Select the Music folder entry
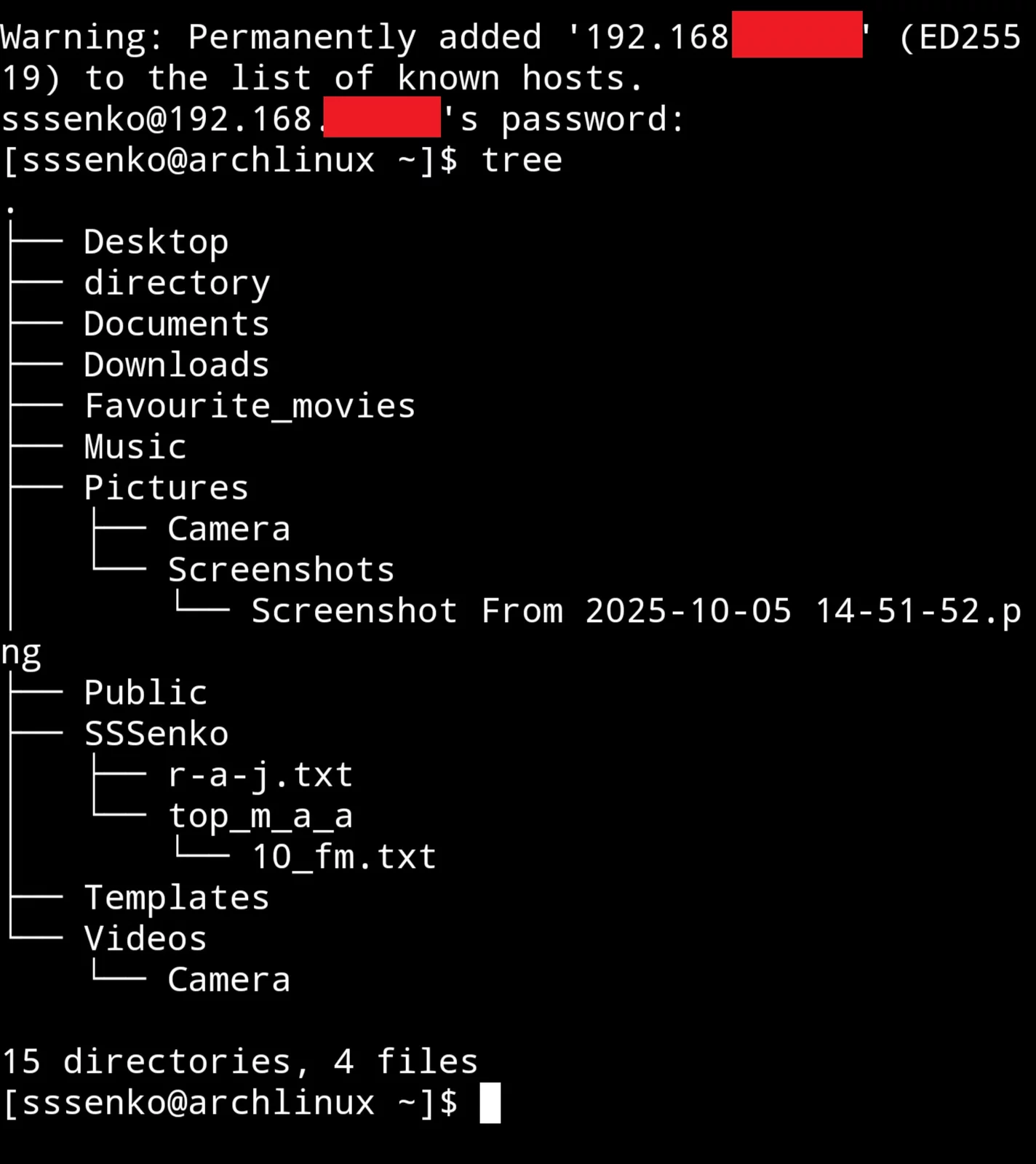This screenshot has height=1164, width=1036. 135,447
